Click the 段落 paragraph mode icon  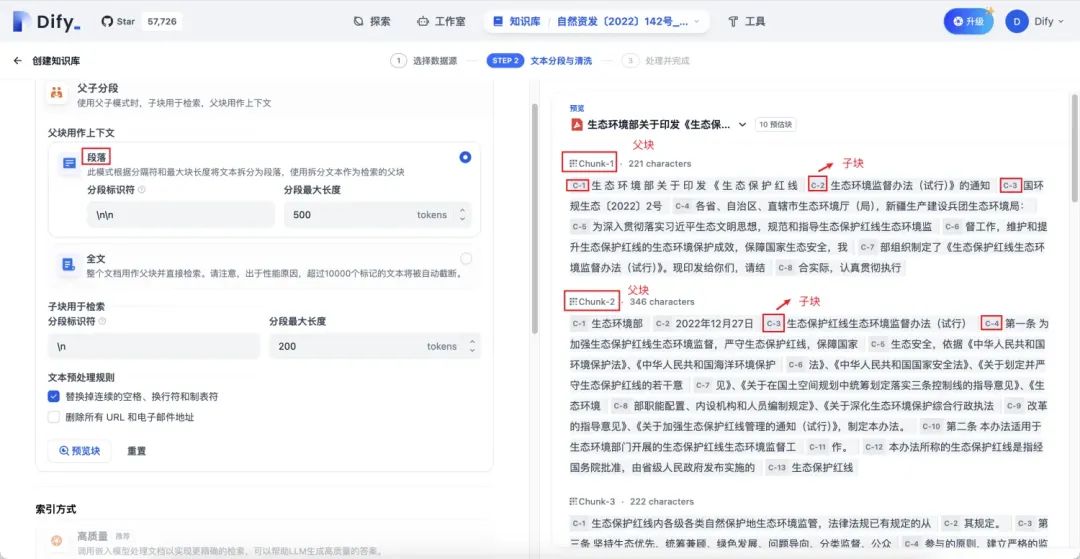(70, 163)
